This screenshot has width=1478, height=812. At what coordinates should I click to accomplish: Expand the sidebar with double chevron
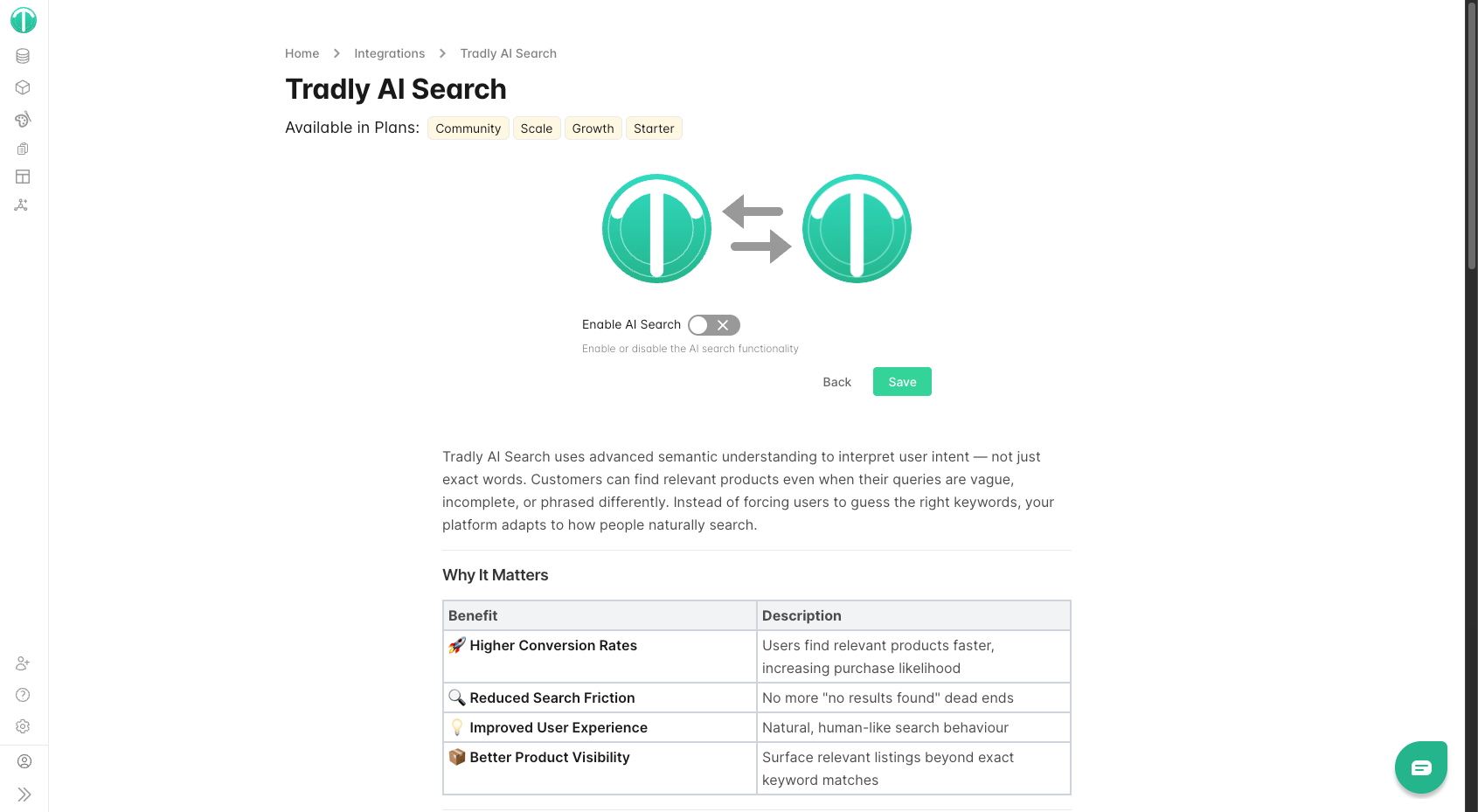pyautogui.click(x=24, y=795)
